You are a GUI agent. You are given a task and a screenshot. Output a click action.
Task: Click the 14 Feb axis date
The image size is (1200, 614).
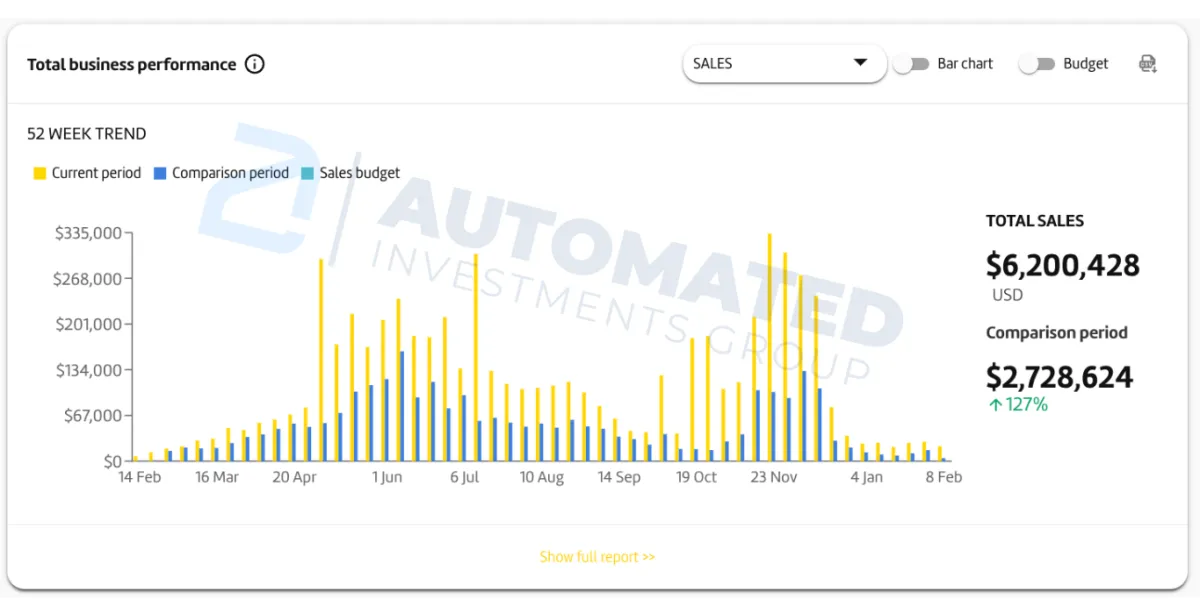(x=140, y=477)
